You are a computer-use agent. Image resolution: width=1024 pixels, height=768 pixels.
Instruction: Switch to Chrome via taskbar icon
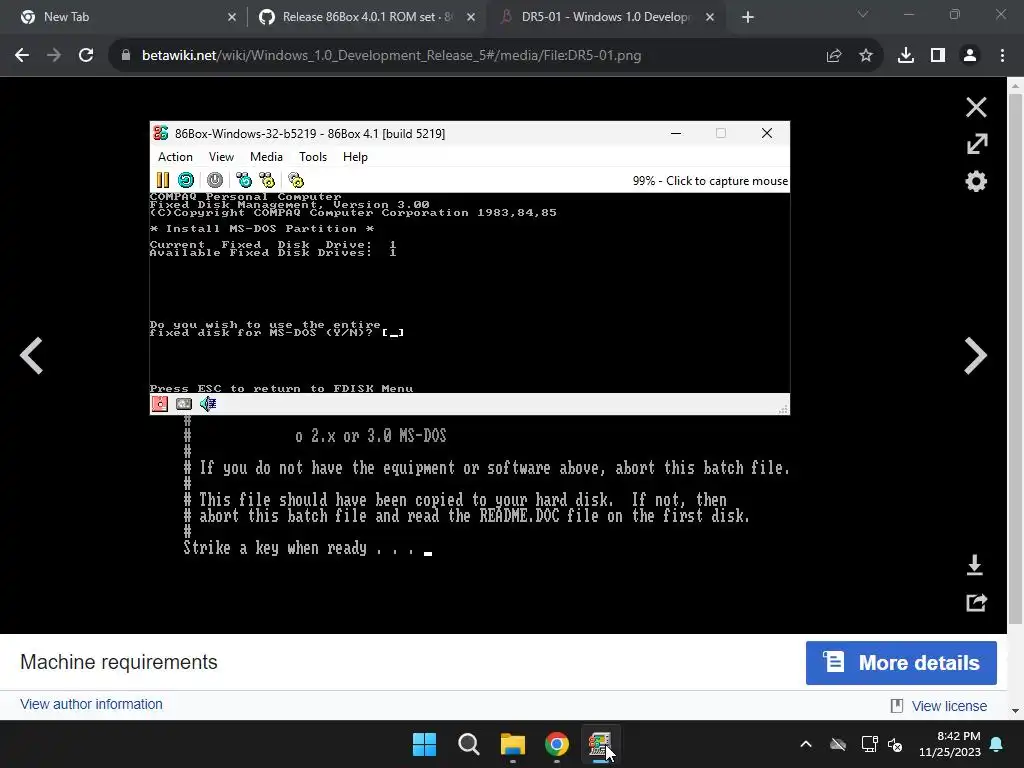click(x=557, y=744)
